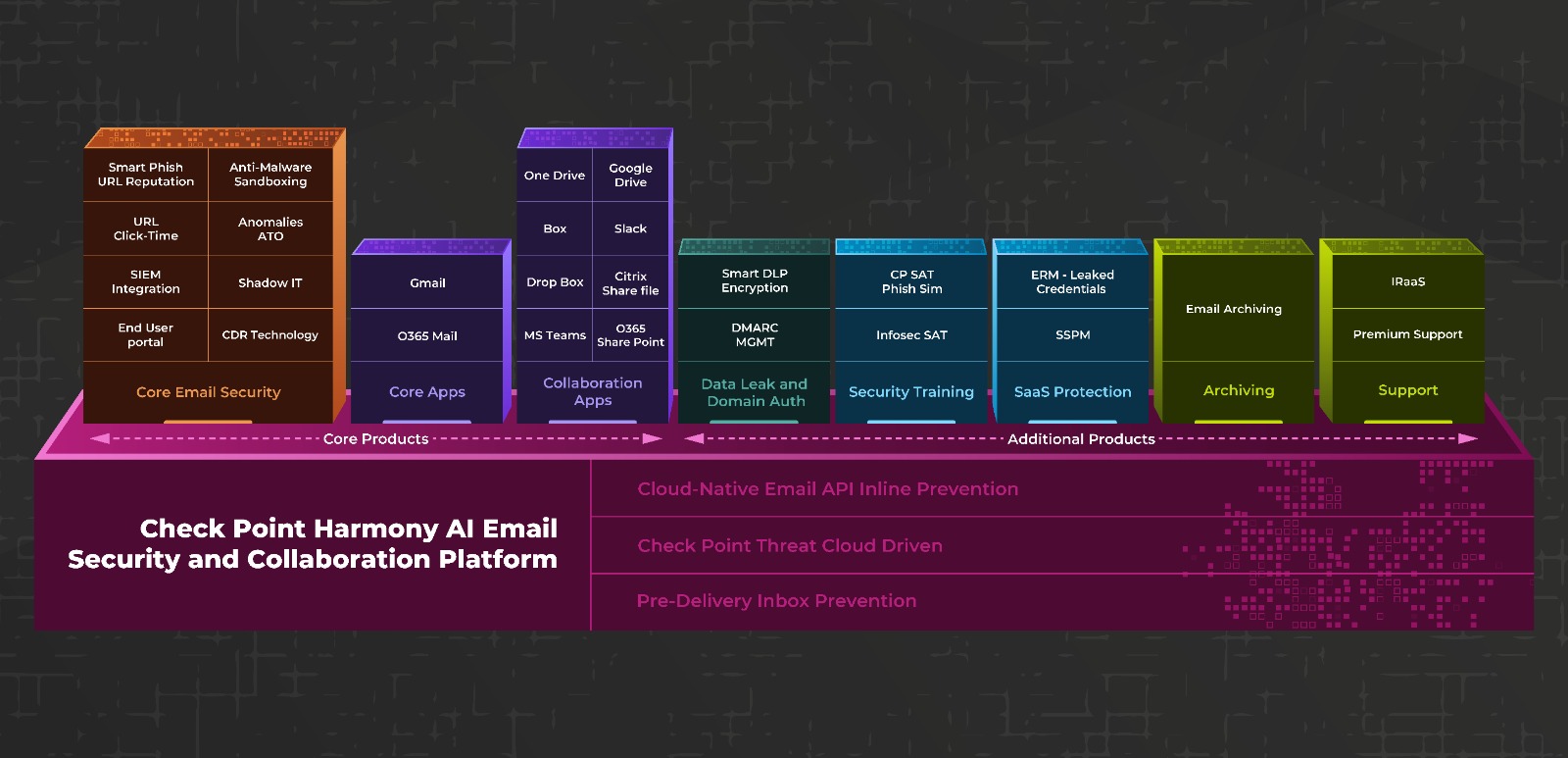Click Cloud-Native Email API Inline Prevention row

(828, 488)
